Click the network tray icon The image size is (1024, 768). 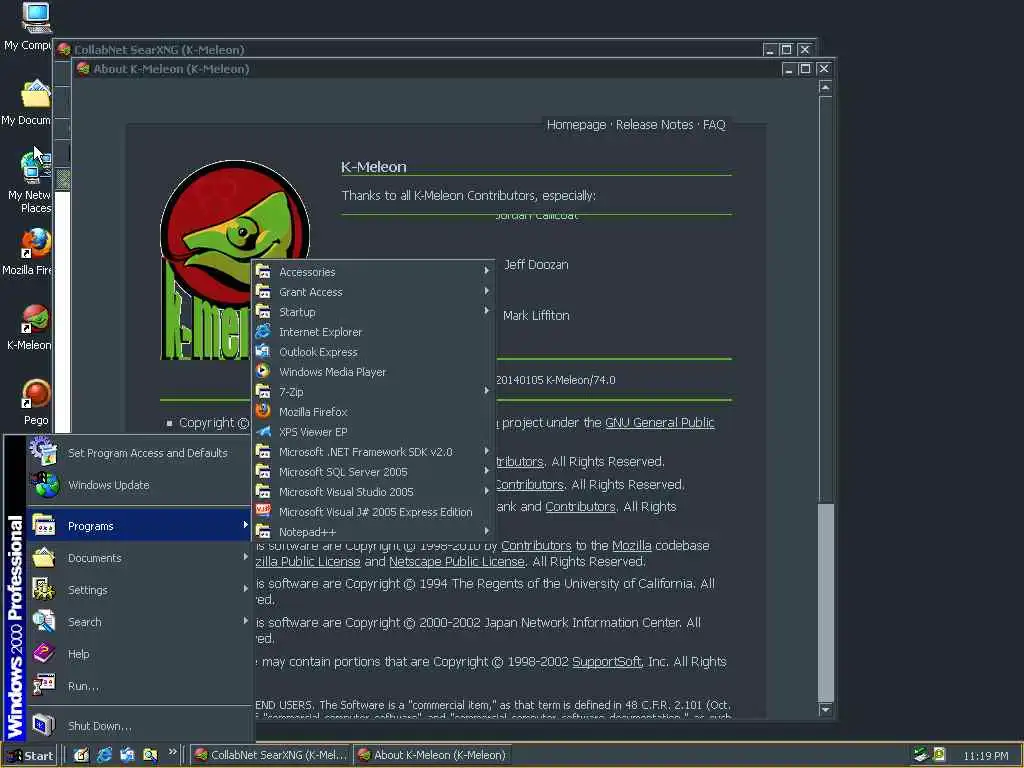(x=921, y=755)
